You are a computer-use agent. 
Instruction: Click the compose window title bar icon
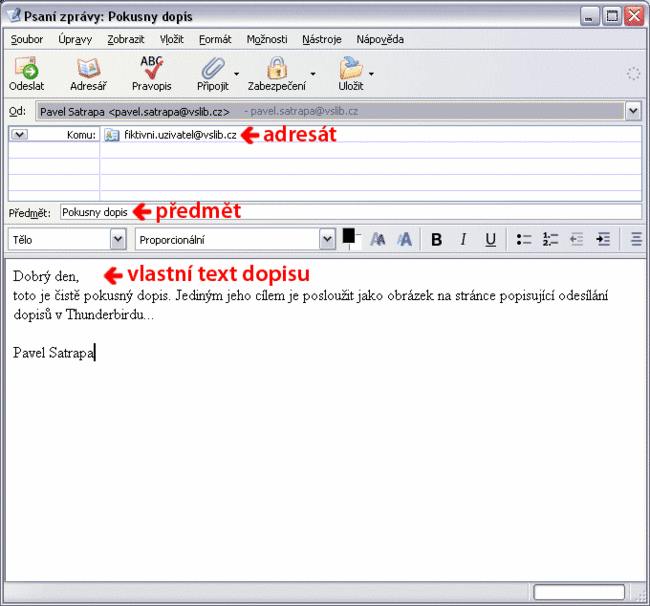click(x=14, y=15)
